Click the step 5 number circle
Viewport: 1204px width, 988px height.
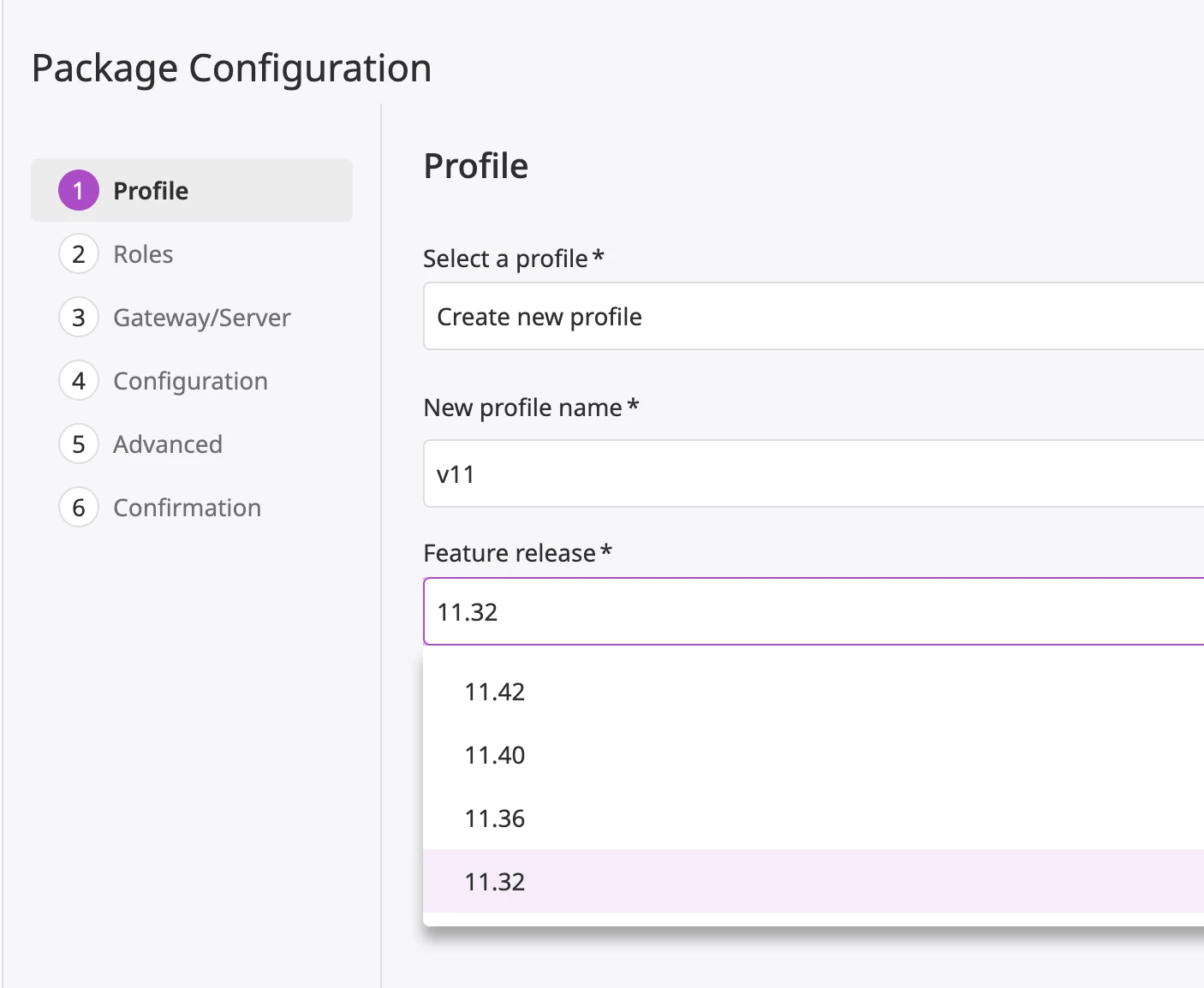point(79,444)
